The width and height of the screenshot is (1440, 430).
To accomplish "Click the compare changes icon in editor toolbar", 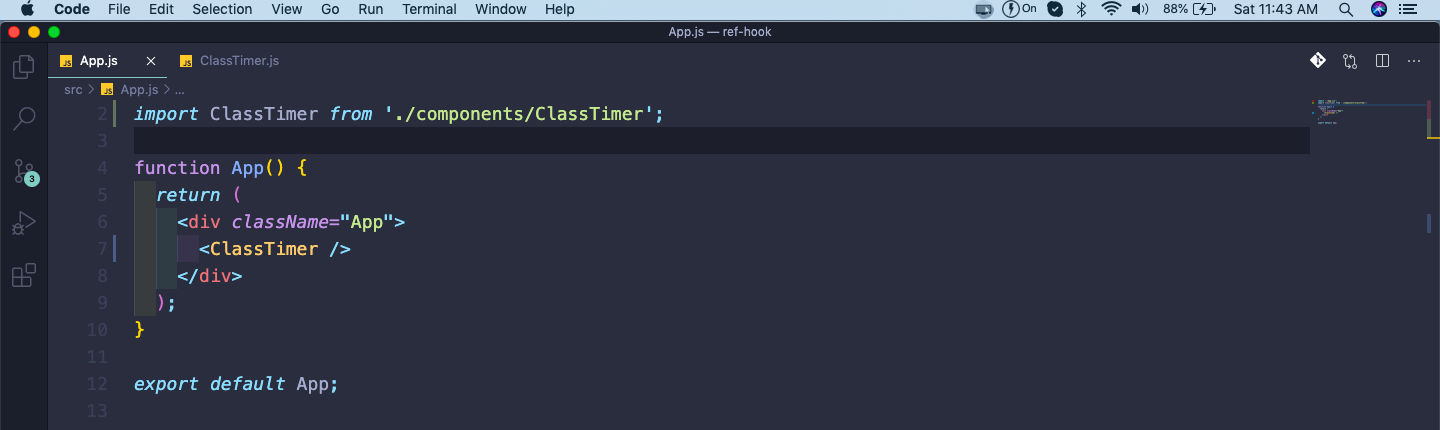I will (1350, 61).
